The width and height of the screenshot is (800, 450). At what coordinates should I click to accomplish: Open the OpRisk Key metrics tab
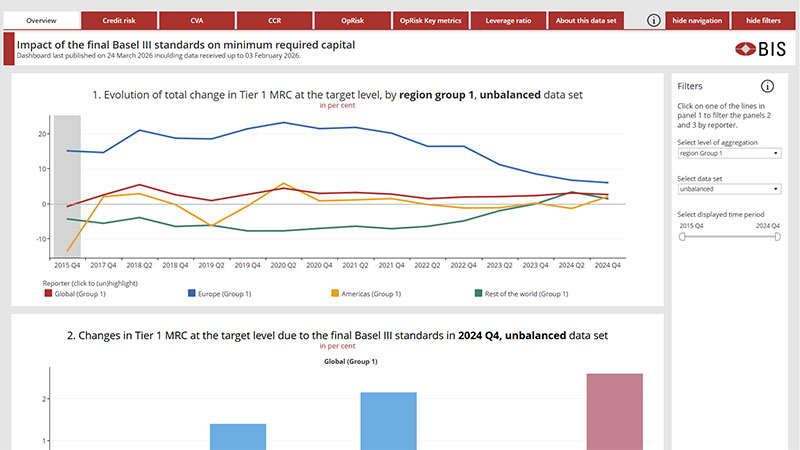point(431,20)
